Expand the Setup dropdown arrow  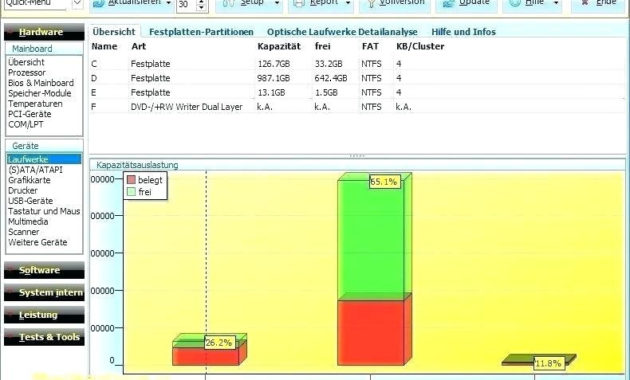[x=277, y=3]
